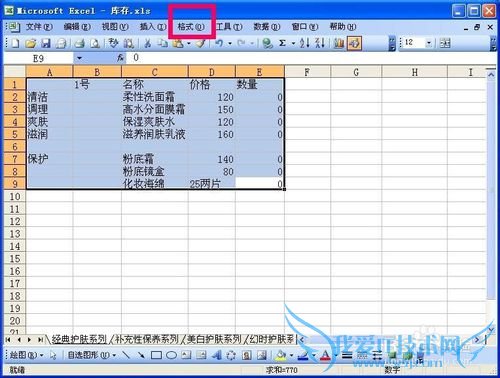Open the font size dropdown showing 12
This screenshot has height=378, width=500.
[x=429, y=43]
